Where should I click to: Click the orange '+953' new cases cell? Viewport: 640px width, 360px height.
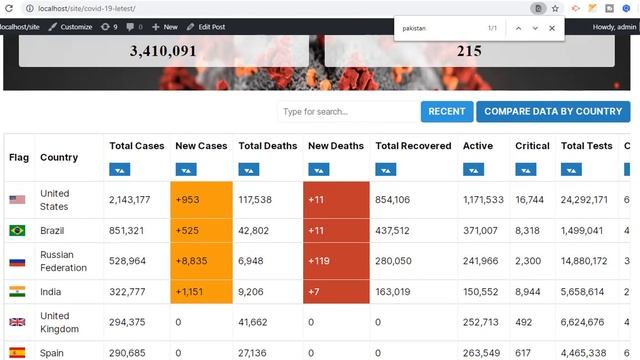202,200
